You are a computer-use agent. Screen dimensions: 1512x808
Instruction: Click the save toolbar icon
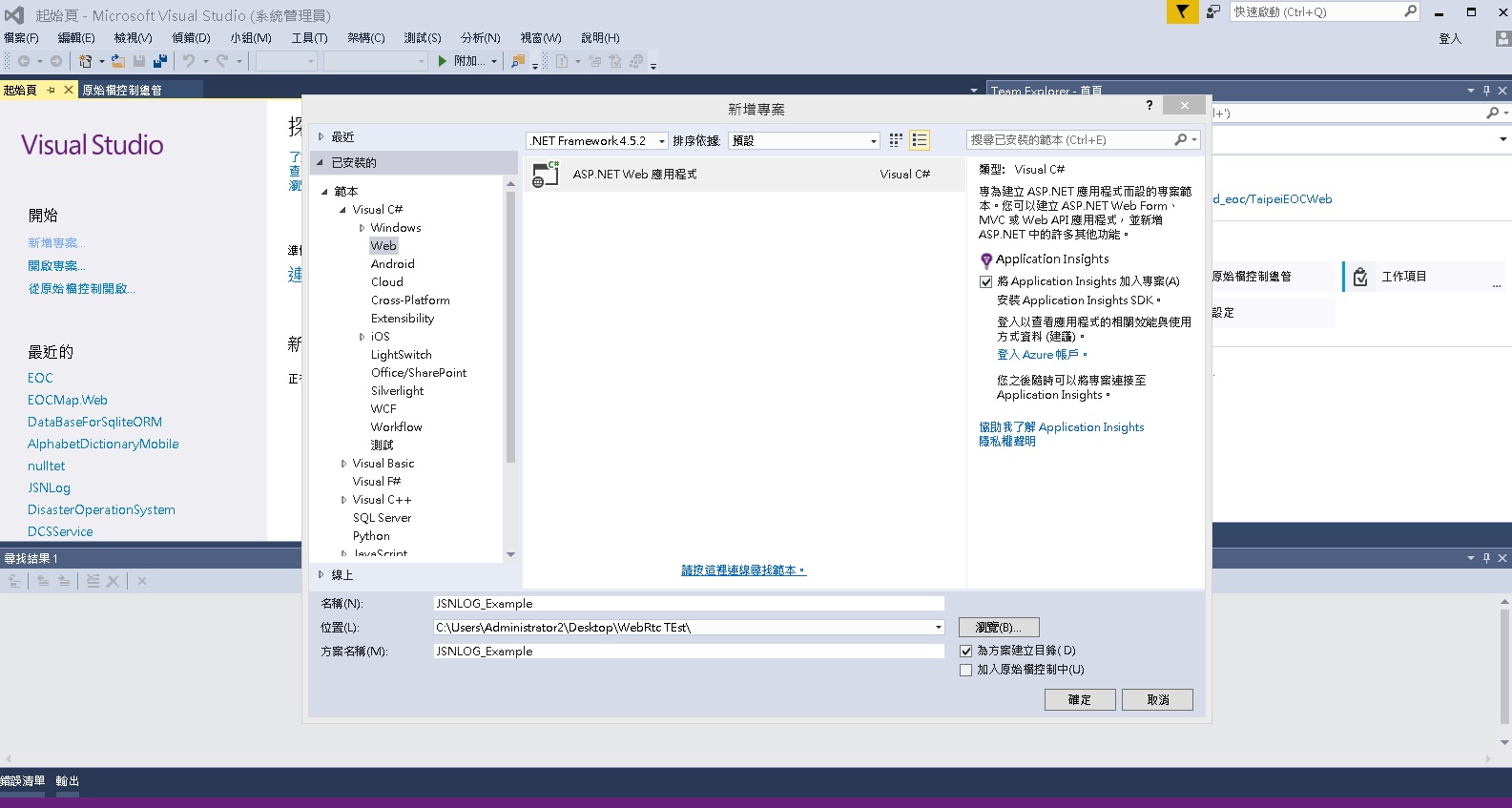pos(139,61)
